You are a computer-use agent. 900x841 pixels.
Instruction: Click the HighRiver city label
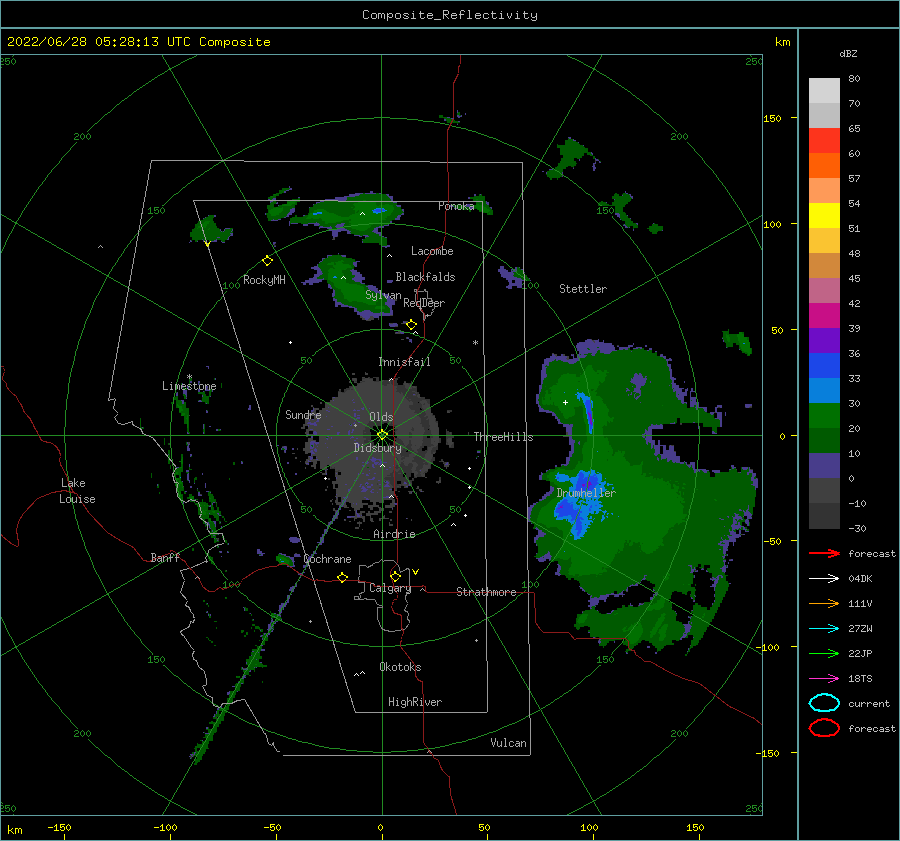(415, 702)
